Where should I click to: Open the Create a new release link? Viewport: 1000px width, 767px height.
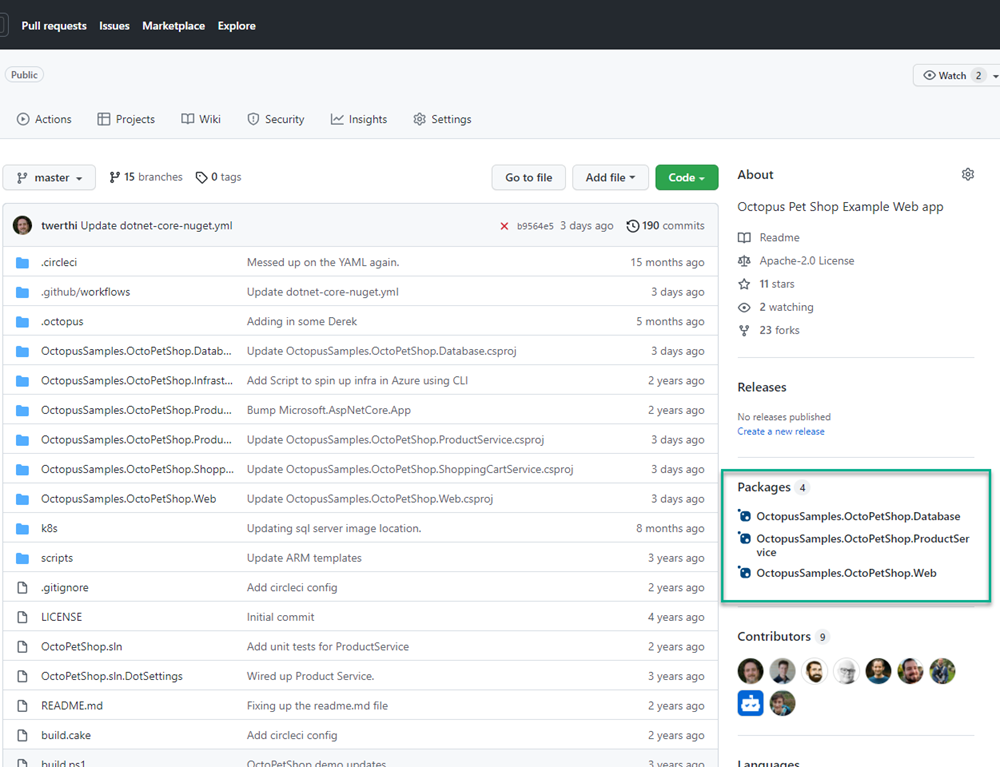point(781,431)
